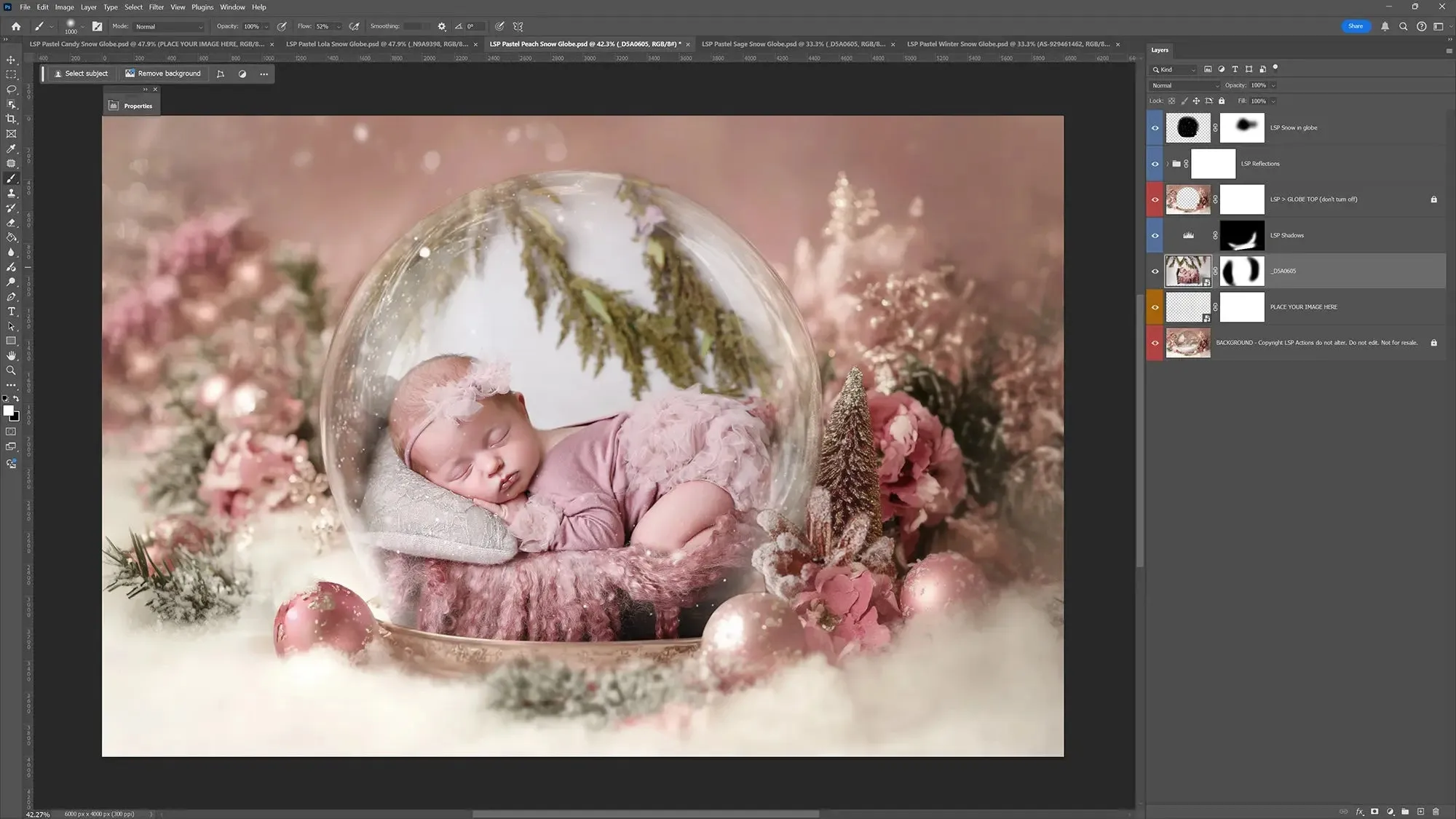Click the delete layer trash icon
This screenshot has height=819, width=1456.
[x=1436, y=811]
